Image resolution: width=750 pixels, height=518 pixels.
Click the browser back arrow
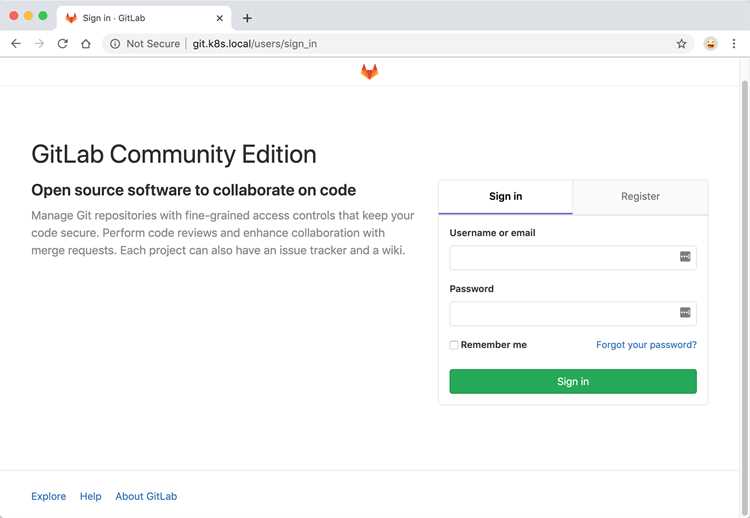tap(16, 44)
